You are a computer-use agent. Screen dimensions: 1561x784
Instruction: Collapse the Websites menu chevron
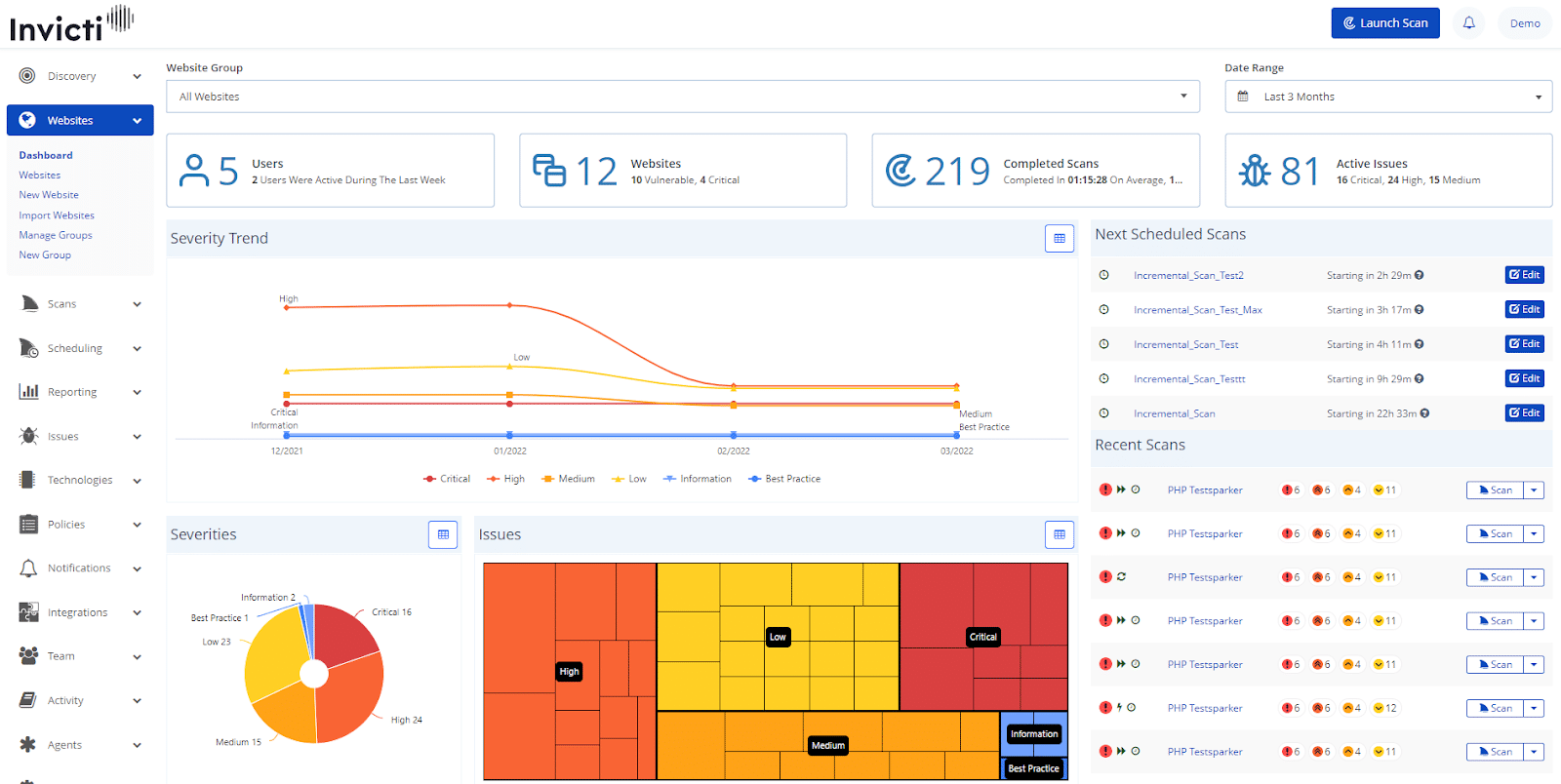point(137,121)
